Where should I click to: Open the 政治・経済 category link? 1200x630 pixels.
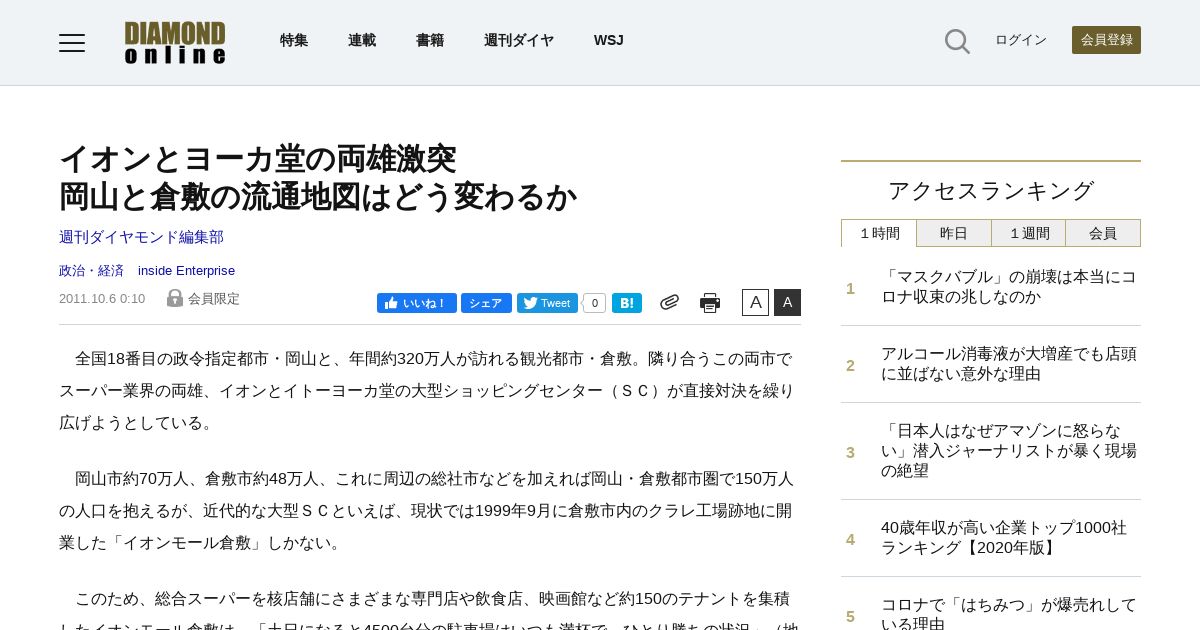(x=91, y=270)
